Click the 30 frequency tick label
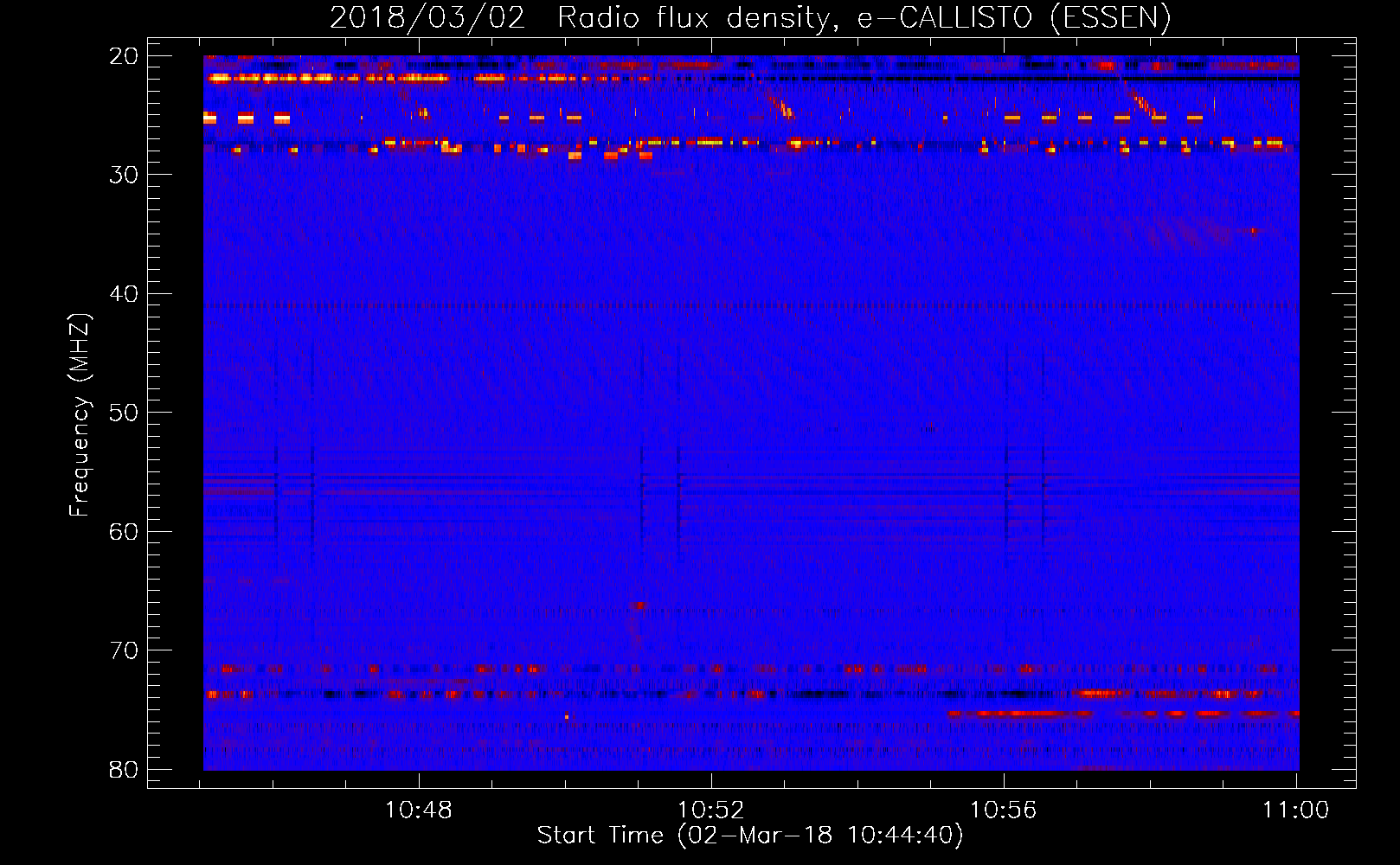The width and height of the screenshot is (1400, 865). [124, 175]
